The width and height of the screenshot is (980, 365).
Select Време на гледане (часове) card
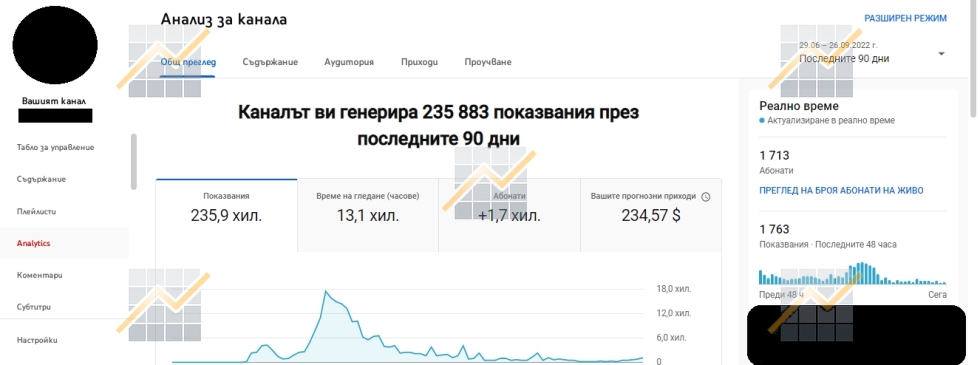pyautogui.click(x=368, y=216)
